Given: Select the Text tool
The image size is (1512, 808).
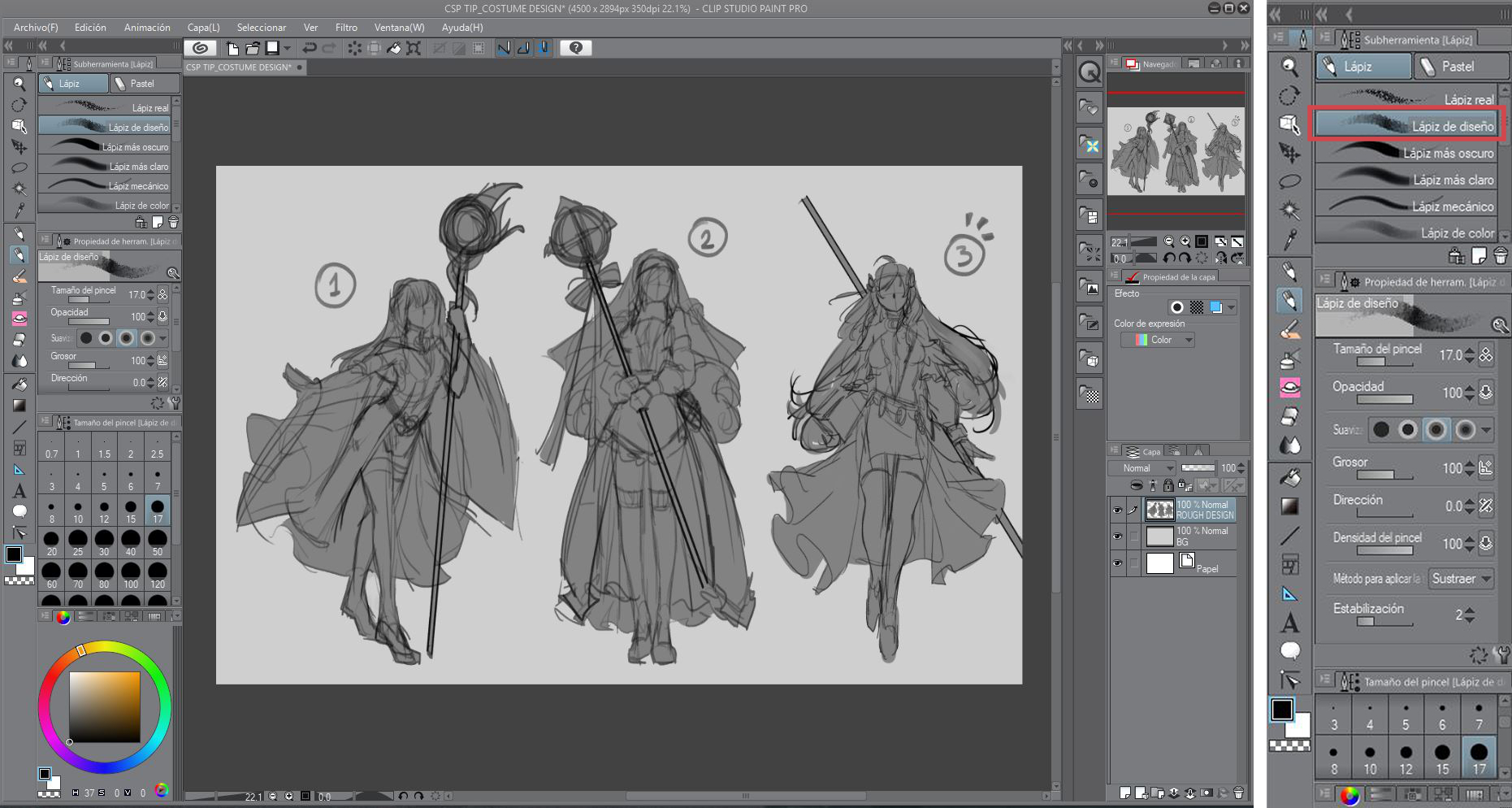Looking at the screenshot, I should click(x=19, y=491).
